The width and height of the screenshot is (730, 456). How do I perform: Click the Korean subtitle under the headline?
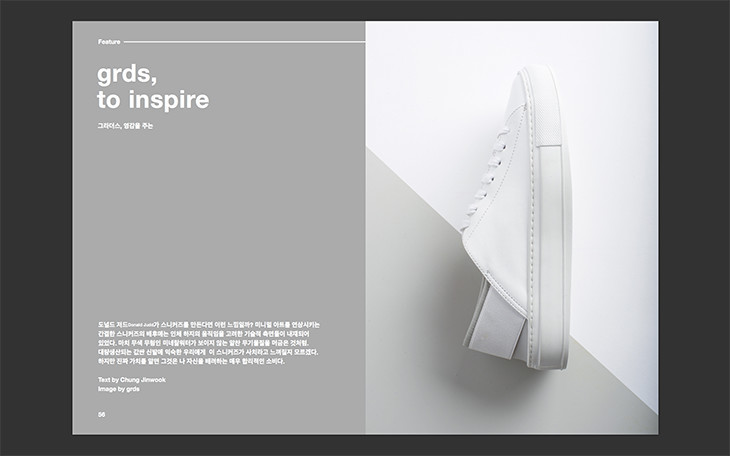[x=125, y=126]
